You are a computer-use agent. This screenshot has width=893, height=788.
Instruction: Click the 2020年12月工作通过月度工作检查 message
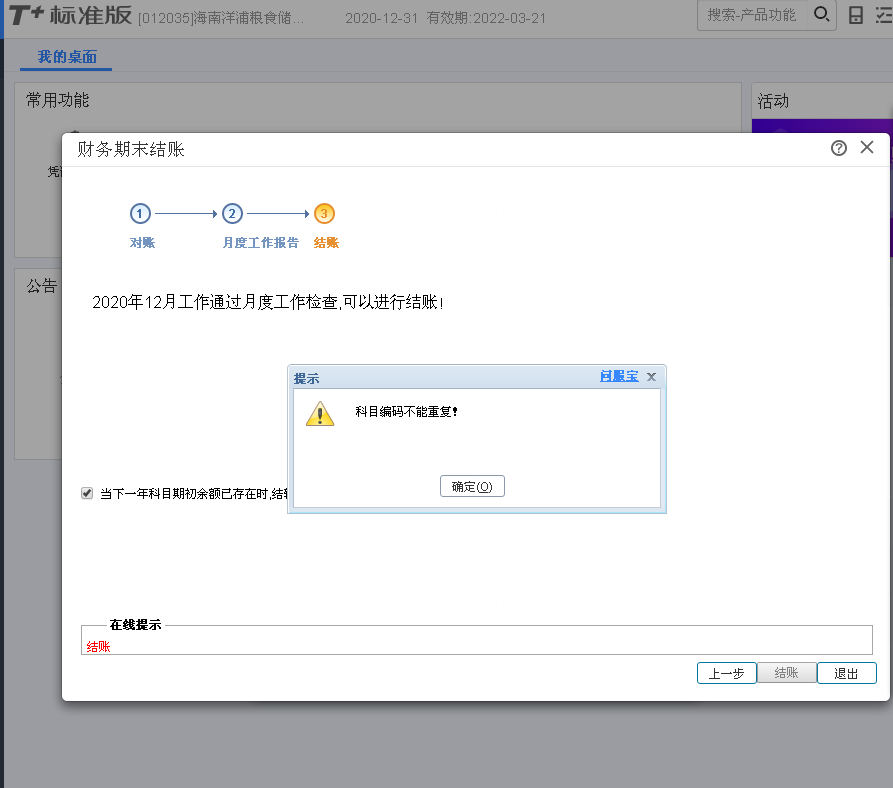268,302
